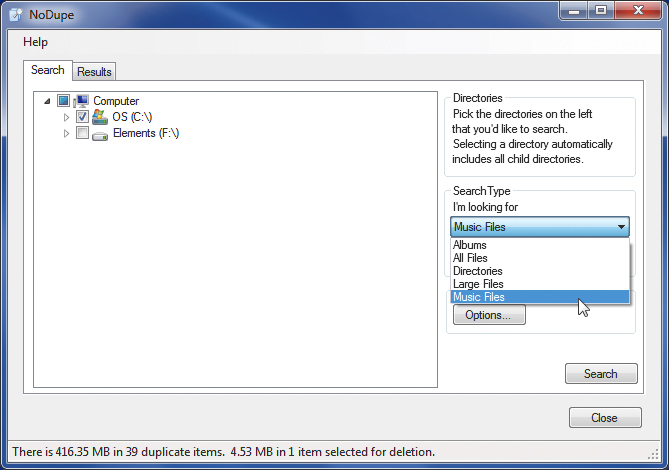Viewport: 669px width, 470px height.
Task: Click the Elements (F:\) drive icon
Action: pyautogui.click(x=100, y=134)
